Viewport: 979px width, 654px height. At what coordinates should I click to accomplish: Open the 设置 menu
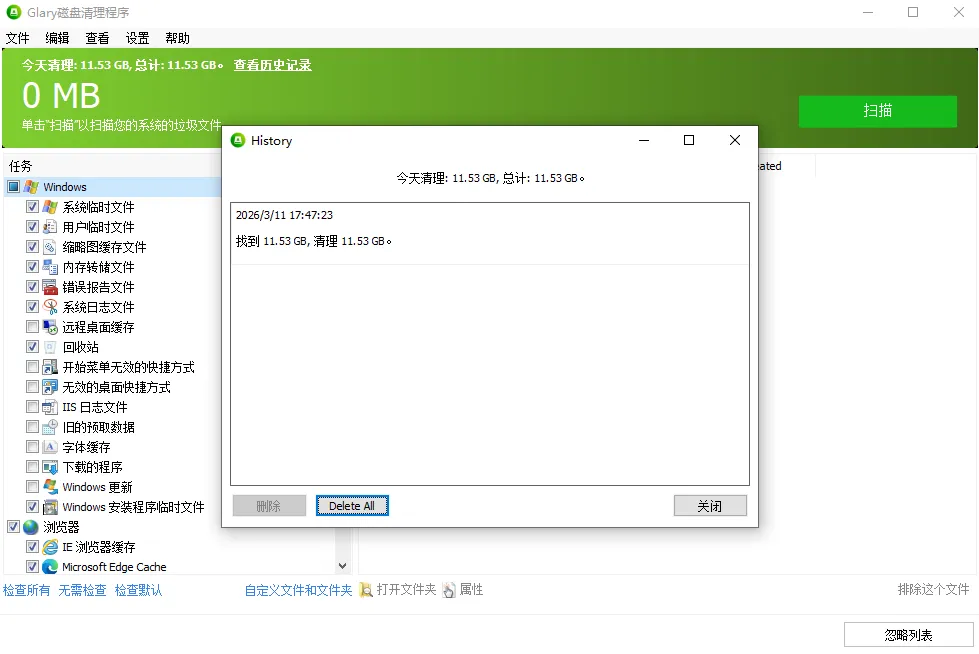(137, 38)
